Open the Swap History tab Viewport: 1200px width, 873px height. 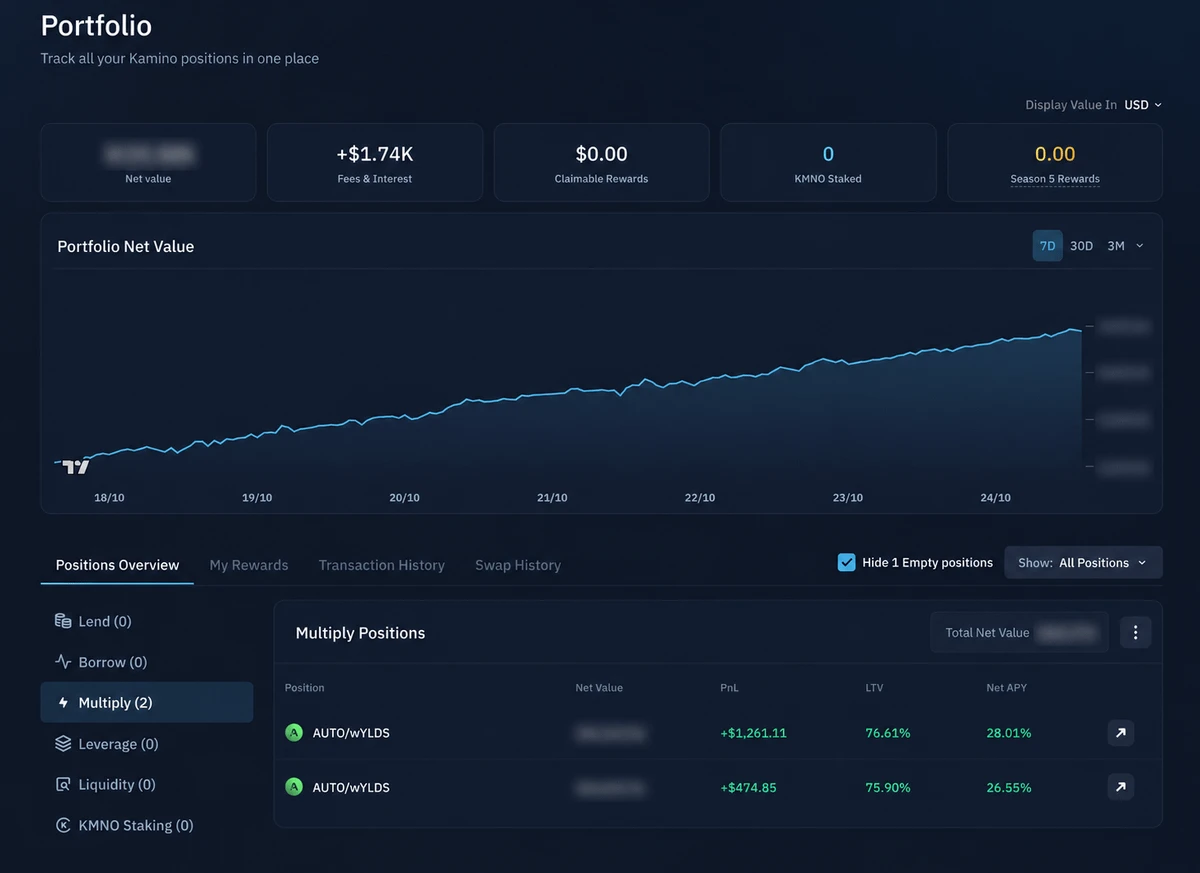tap(518, 565)
